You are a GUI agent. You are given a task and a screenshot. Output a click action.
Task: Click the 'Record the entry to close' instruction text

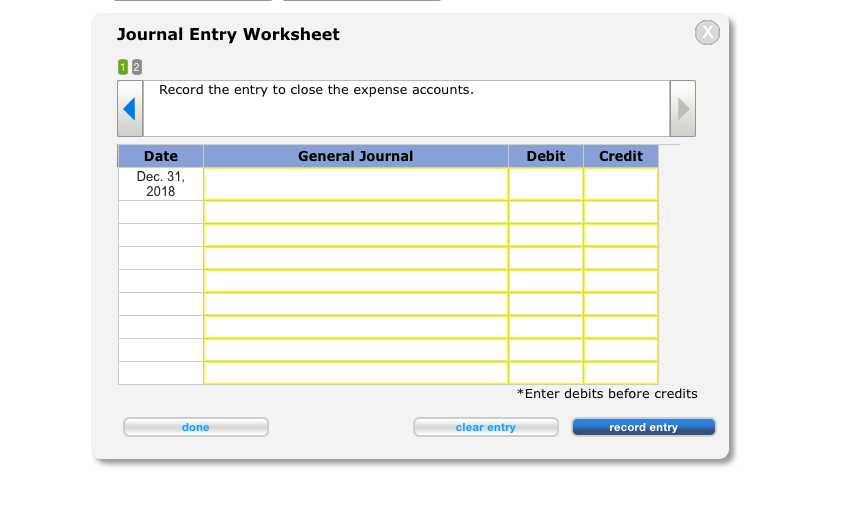click(x=316, y=90)
